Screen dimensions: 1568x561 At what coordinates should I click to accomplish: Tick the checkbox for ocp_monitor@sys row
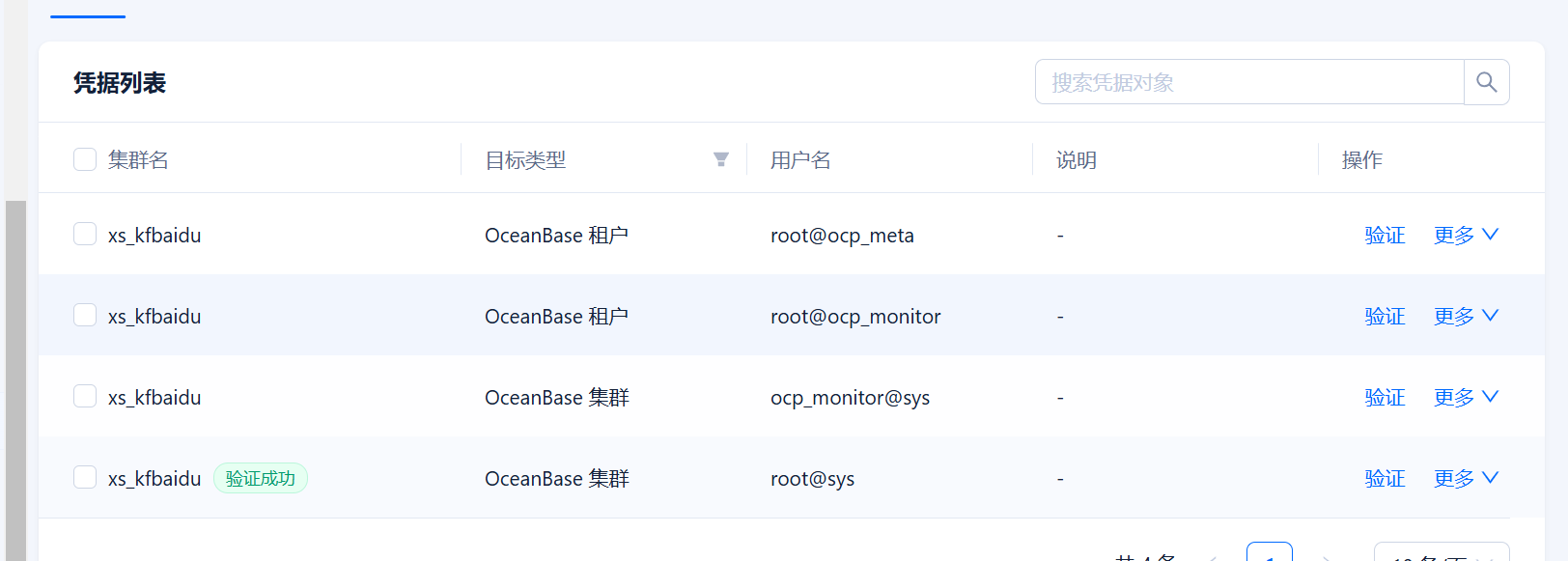(x=85, y=397)
